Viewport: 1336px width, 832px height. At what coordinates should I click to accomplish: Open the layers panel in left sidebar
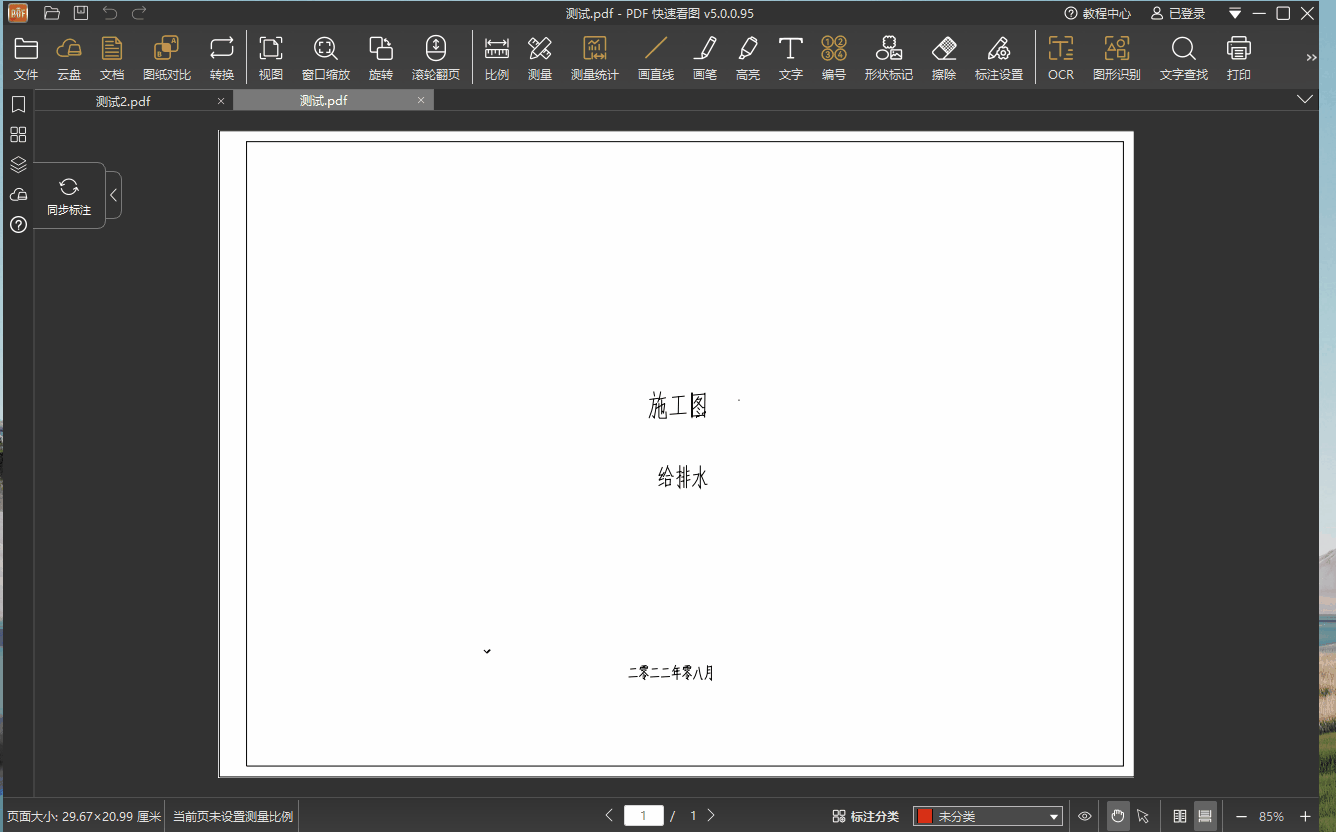pos(18,165)
